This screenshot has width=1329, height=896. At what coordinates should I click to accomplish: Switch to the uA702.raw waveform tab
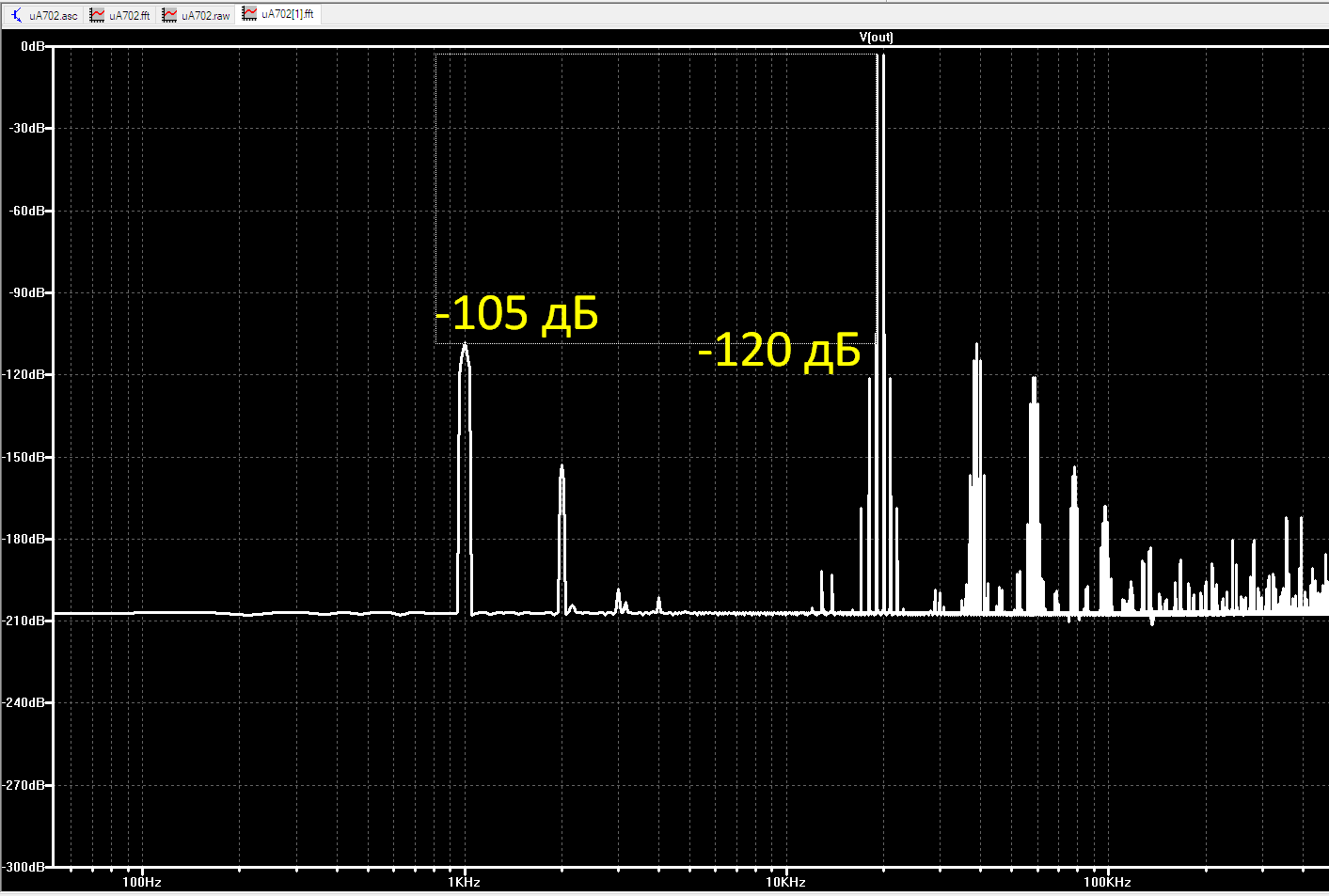197,15
